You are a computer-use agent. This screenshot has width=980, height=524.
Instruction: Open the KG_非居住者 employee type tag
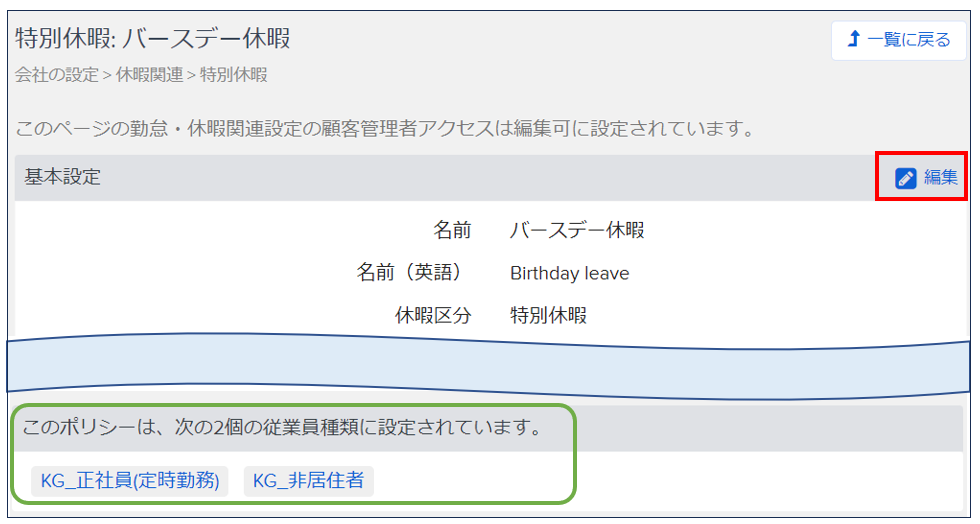click(x=308, y=481)
